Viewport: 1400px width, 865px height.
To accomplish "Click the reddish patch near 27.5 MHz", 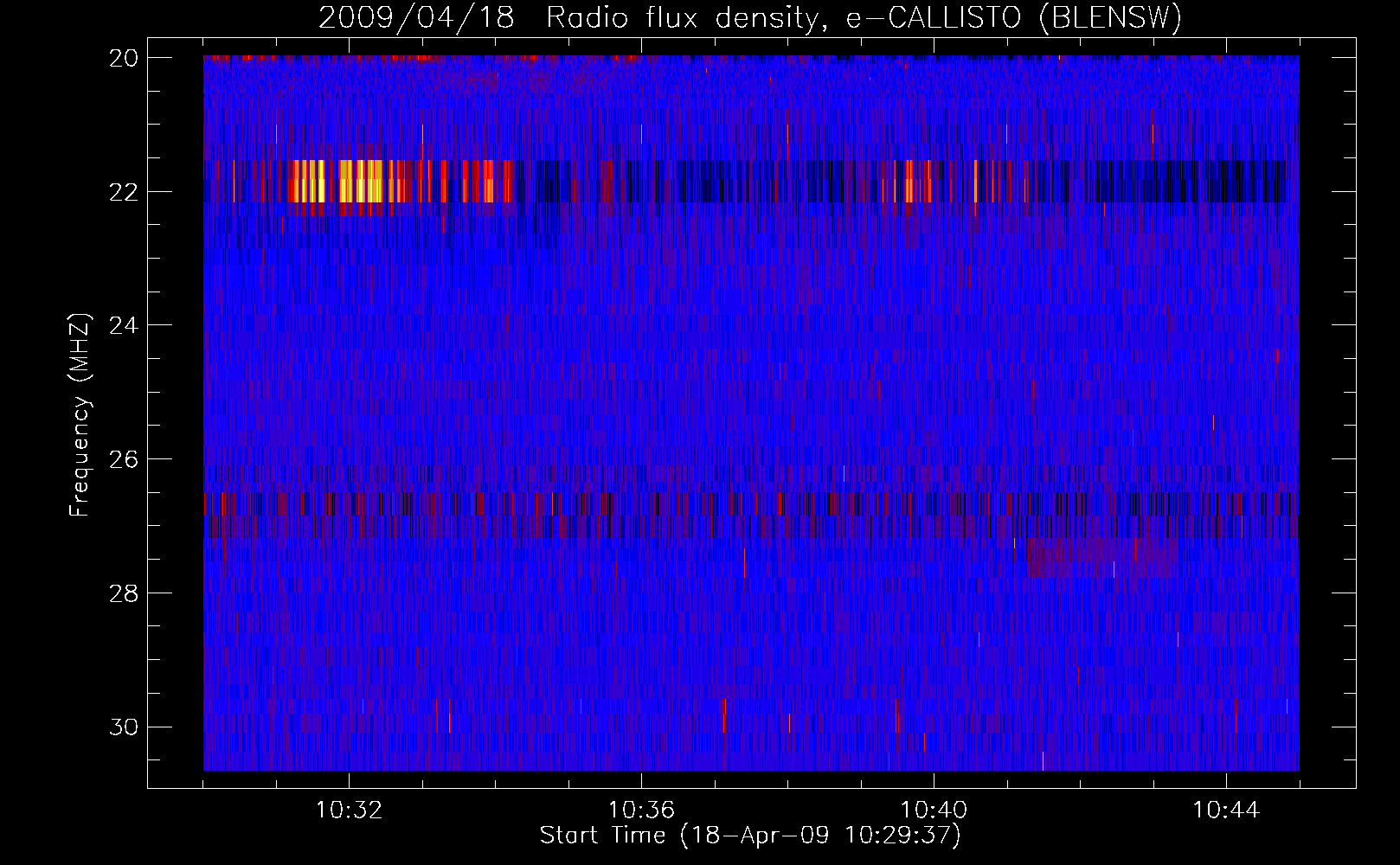I will (1101, 558).
